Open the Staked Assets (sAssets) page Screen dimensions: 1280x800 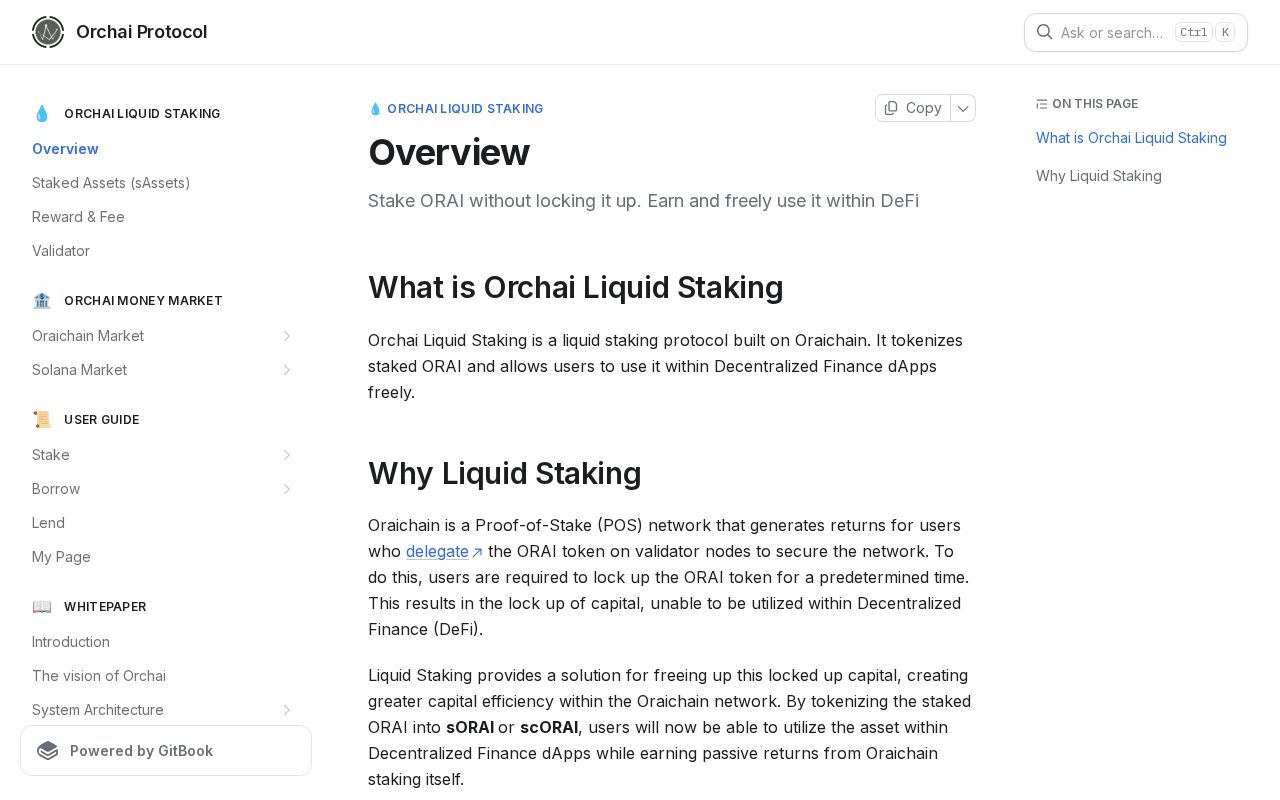point(111,183)
